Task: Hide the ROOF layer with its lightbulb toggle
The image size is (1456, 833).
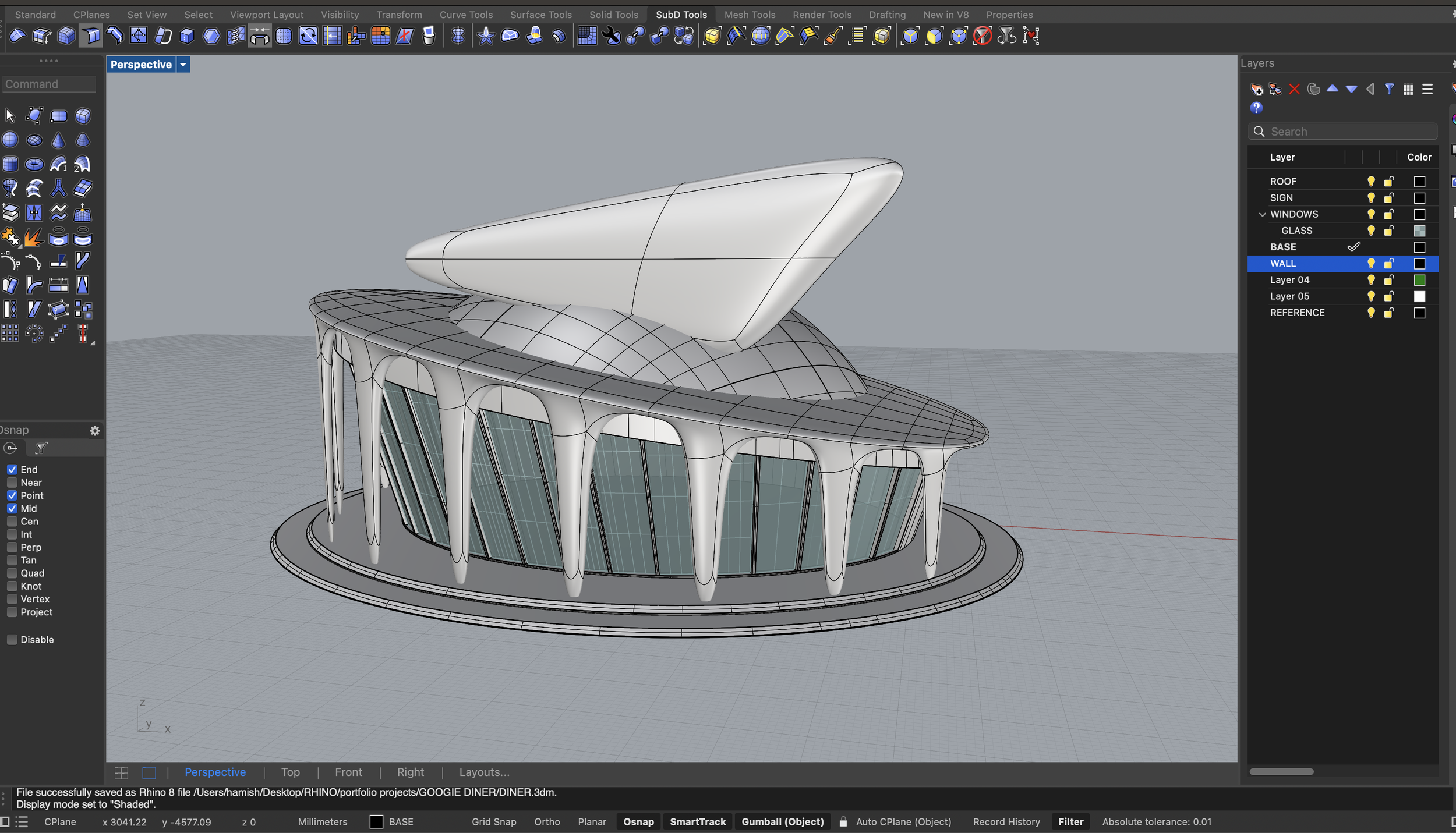Action: point(1371,181)
